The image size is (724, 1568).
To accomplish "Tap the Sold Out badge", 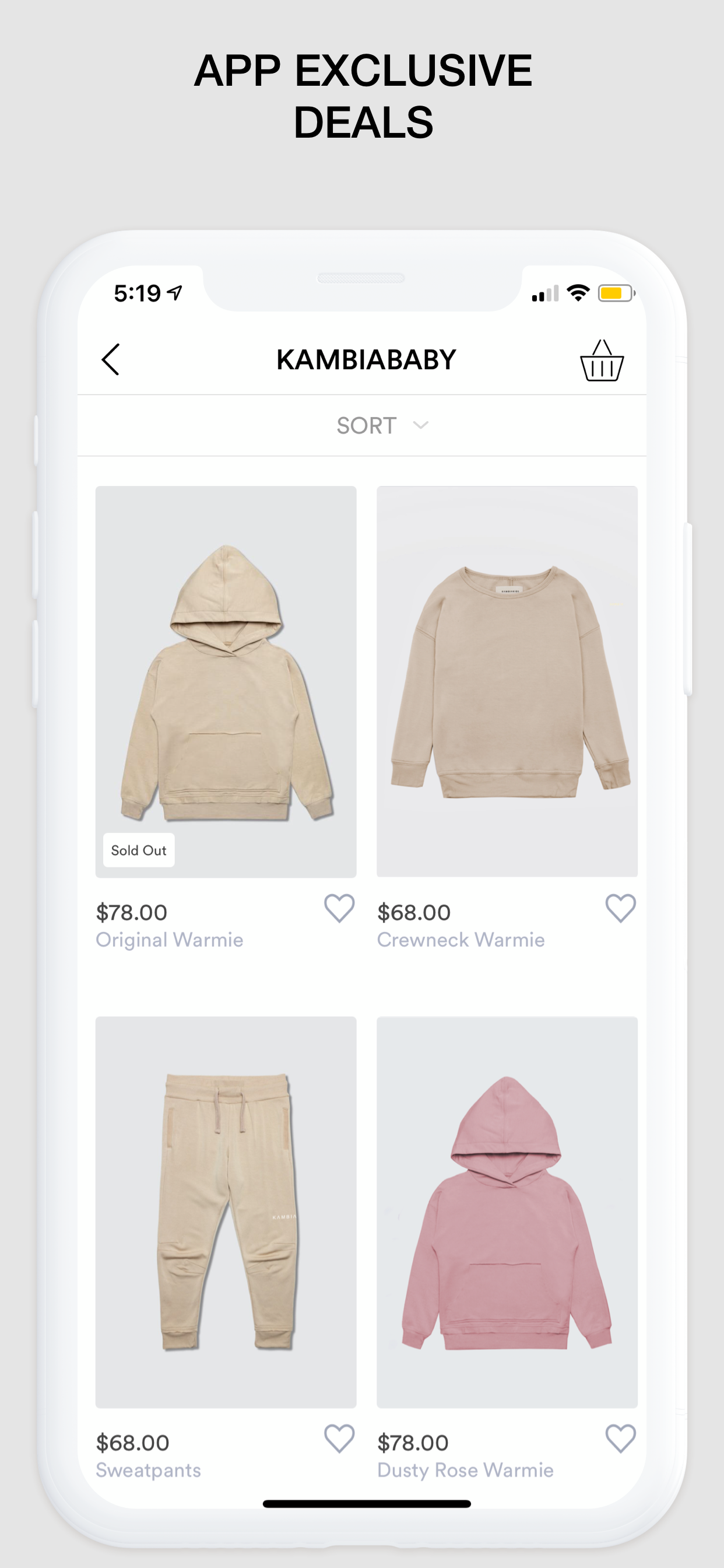I will point(139,850).
